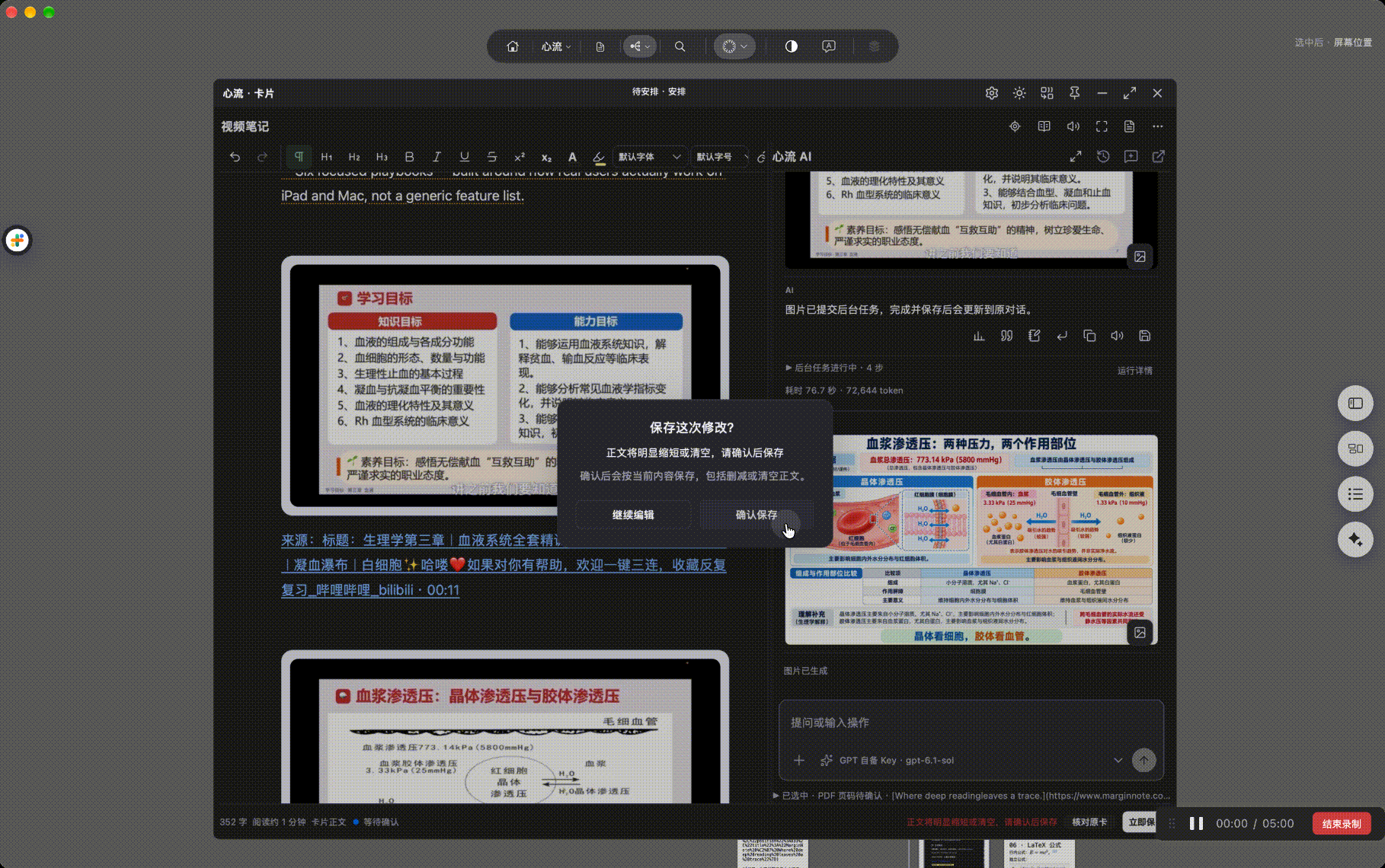Open 运行详情 run details
This screenshot has width=1385, height=868.
tap(1134, 371)
